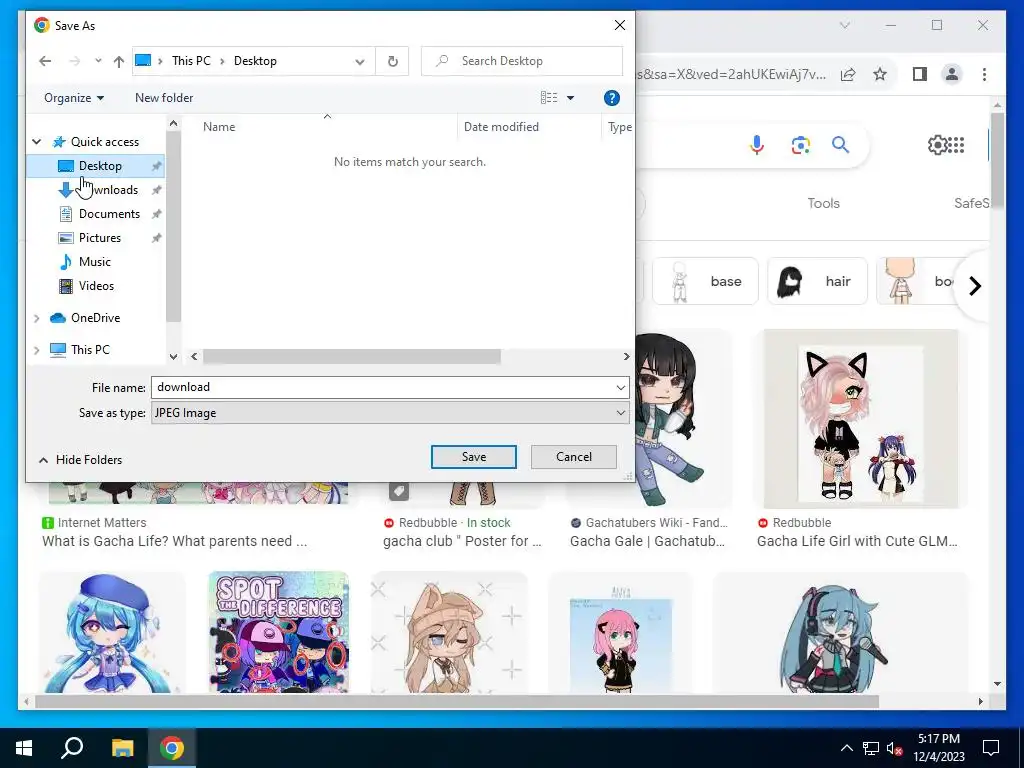Click Chrome's share page icon
The image size is (1024, 768).
(x=848, y=74)
